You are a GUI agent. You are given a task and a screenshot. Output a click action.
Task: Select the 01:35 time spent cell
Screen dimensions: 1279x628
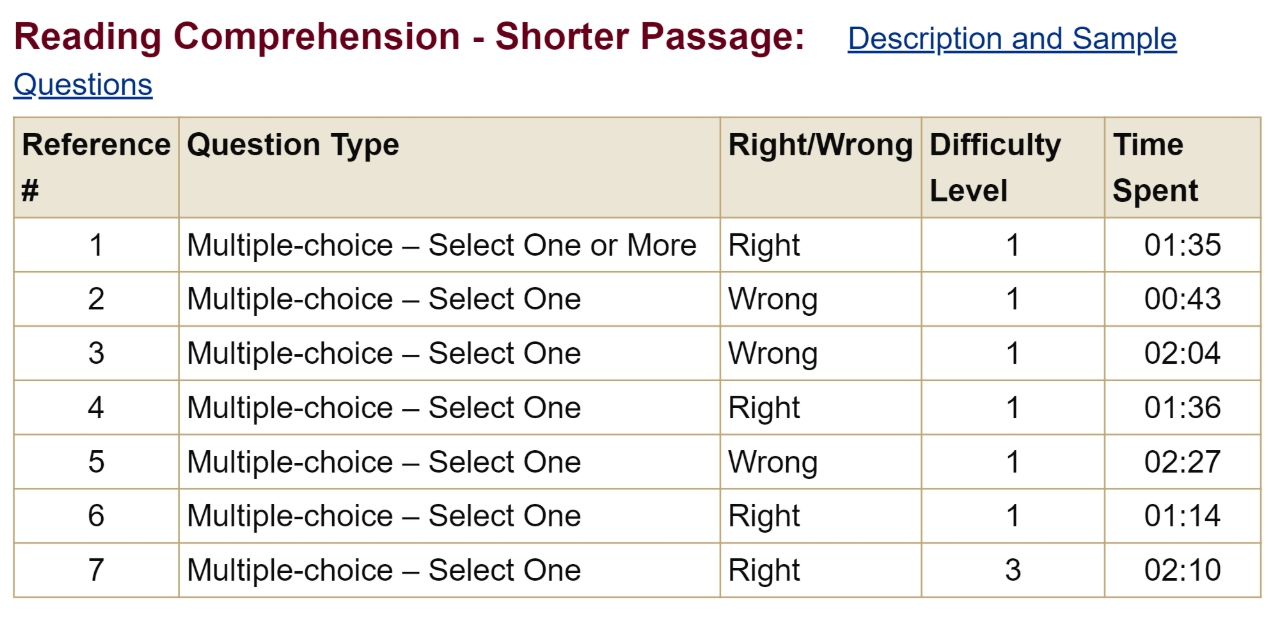point(1182,245)
